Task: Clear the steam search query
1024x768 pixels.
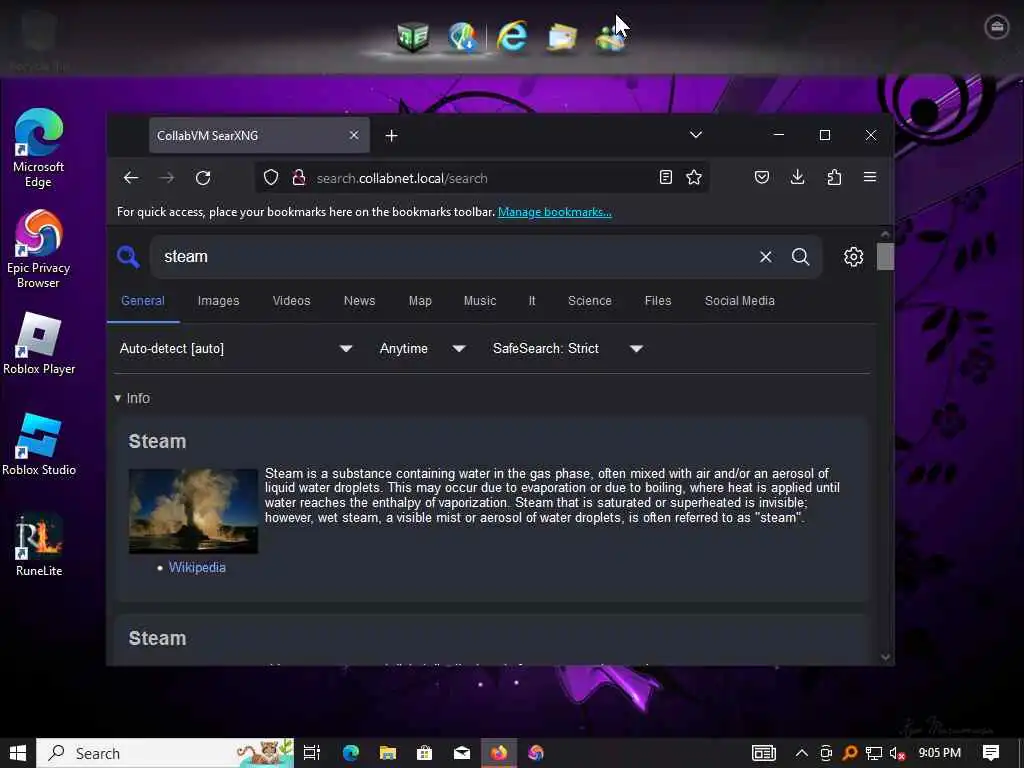Action: (x=765, y=257)
